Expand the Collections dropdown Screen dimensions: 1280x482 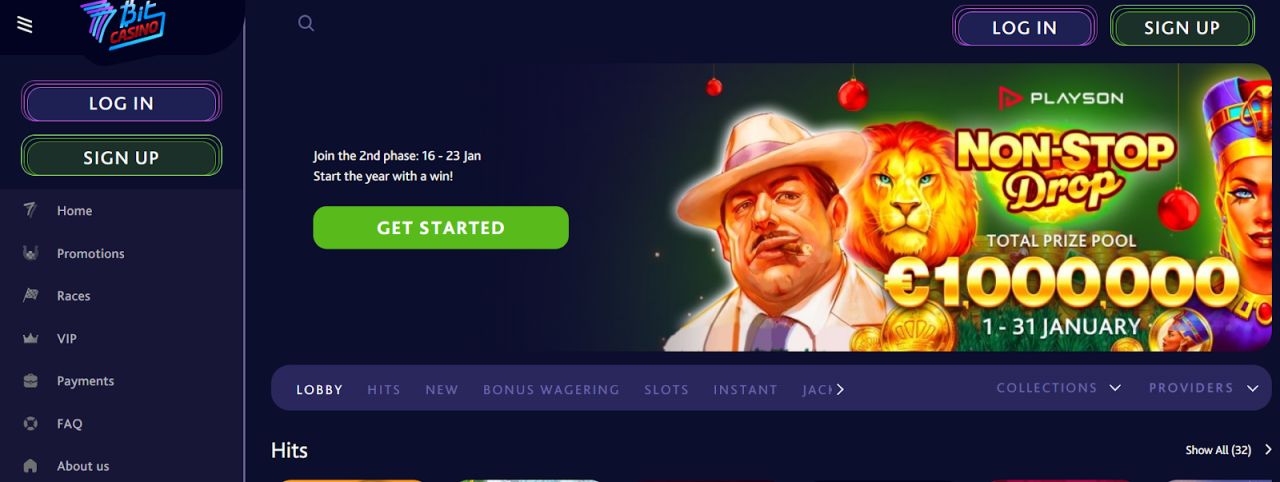pyautogui.click(x=1059, y=388)
